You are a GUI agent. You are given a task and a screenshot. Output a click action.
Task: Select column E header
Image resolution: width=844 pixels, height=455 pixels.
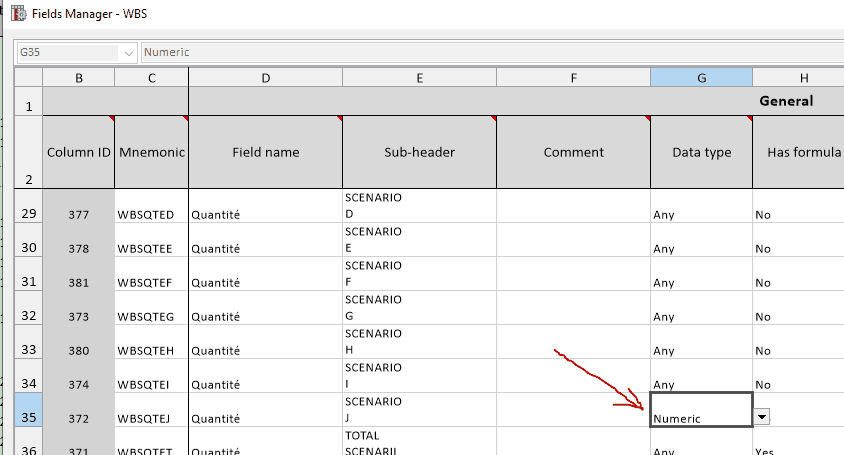click(419, 77)
